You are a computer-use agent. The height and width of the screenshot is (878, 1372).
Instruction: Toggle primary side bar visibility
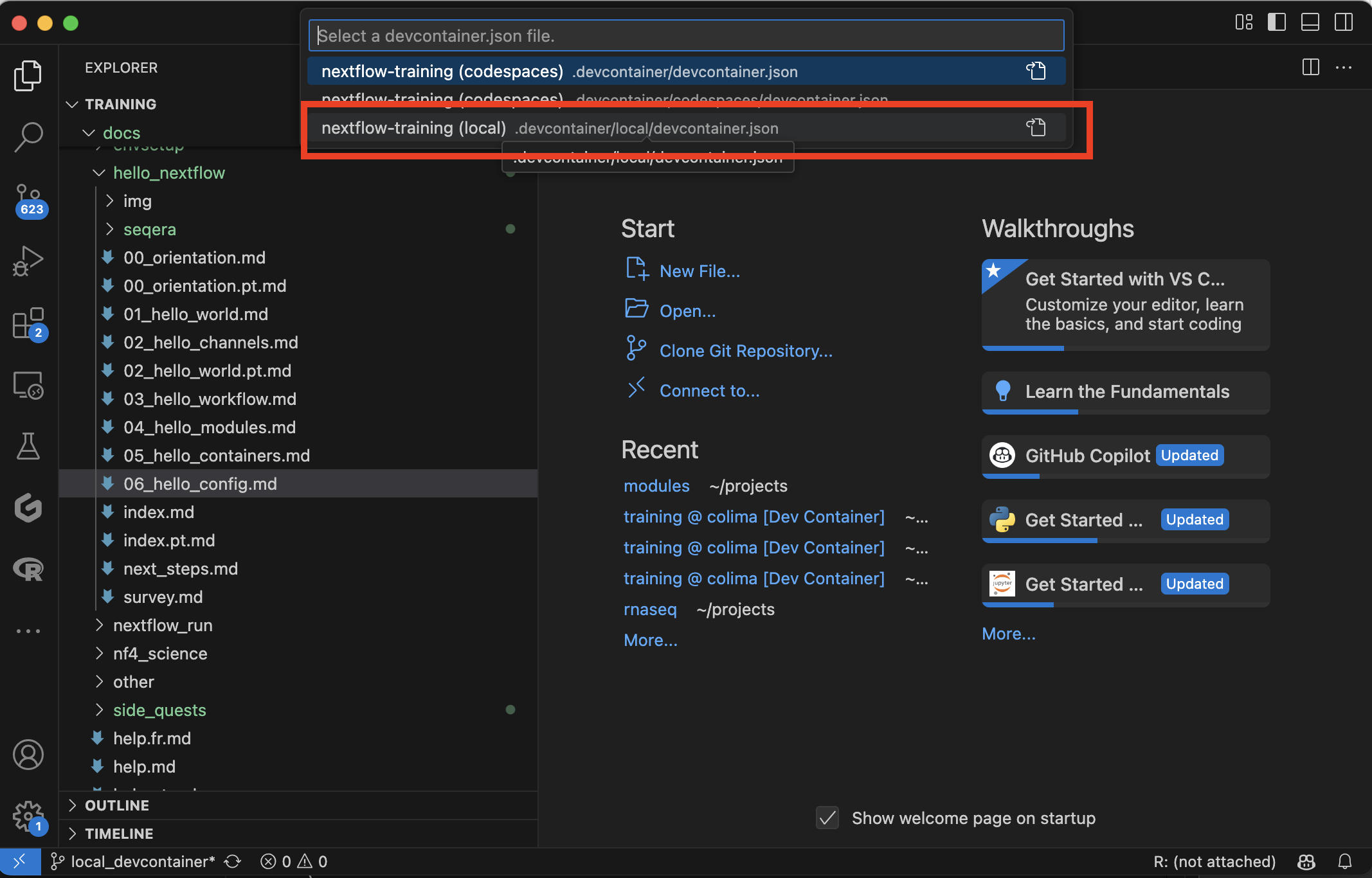1277,22
